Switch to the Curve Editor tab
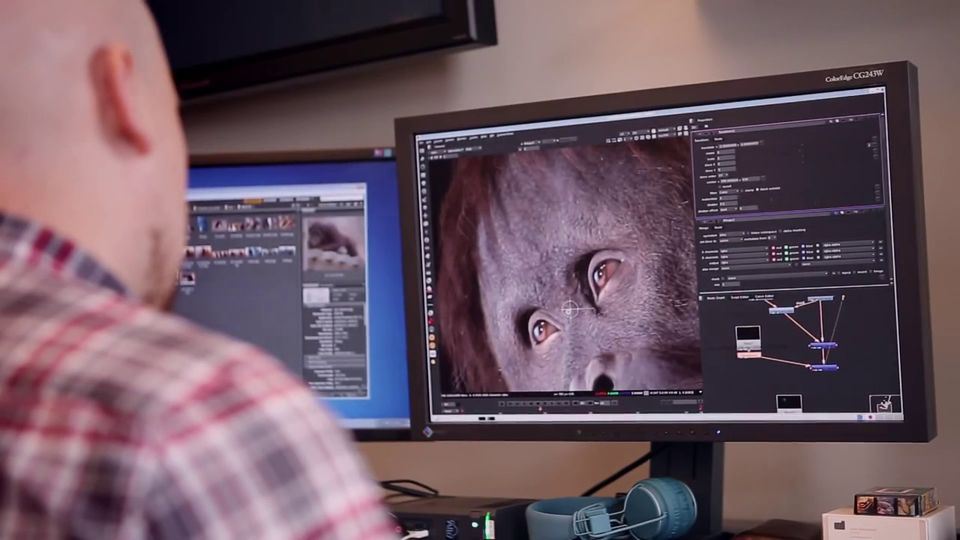Viewport: 960px width, 540px height. click(764, 296)
